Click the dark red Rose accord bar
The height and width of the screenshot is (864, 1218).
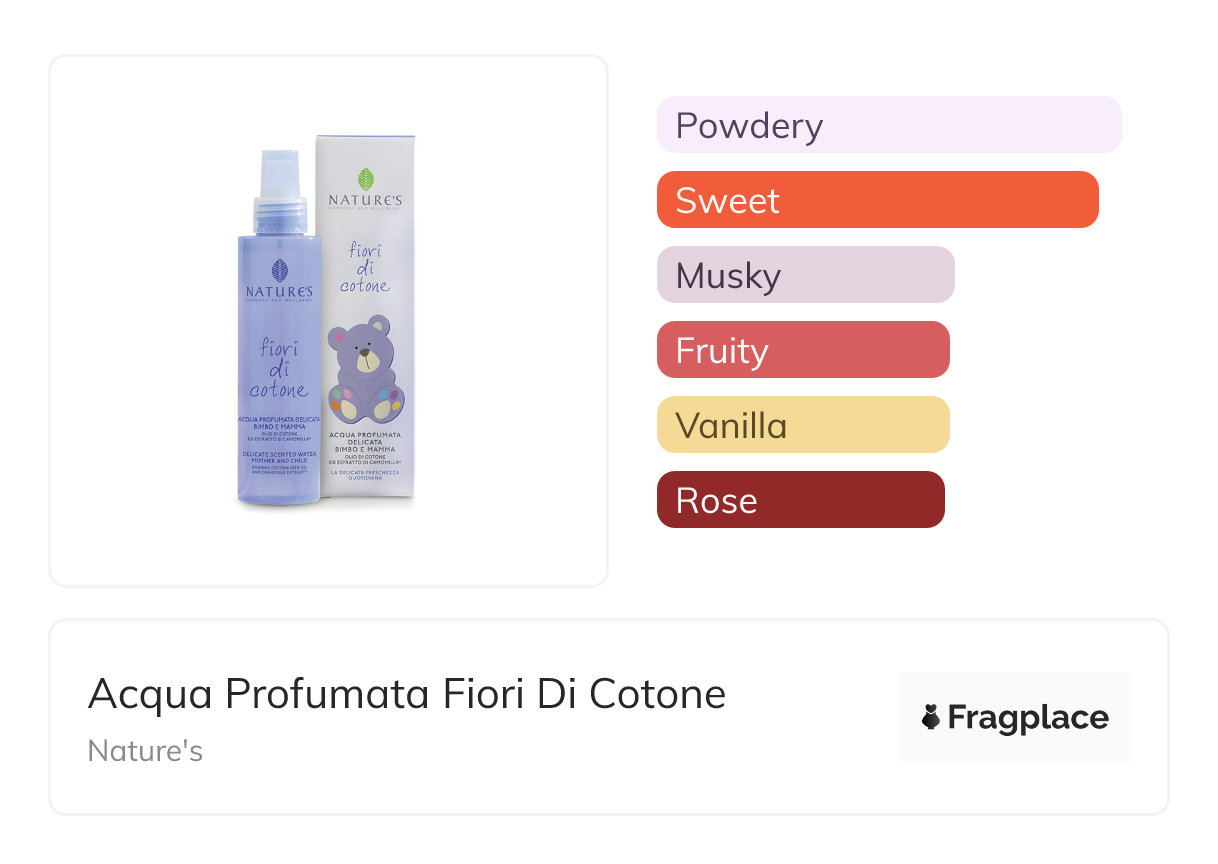800,500
